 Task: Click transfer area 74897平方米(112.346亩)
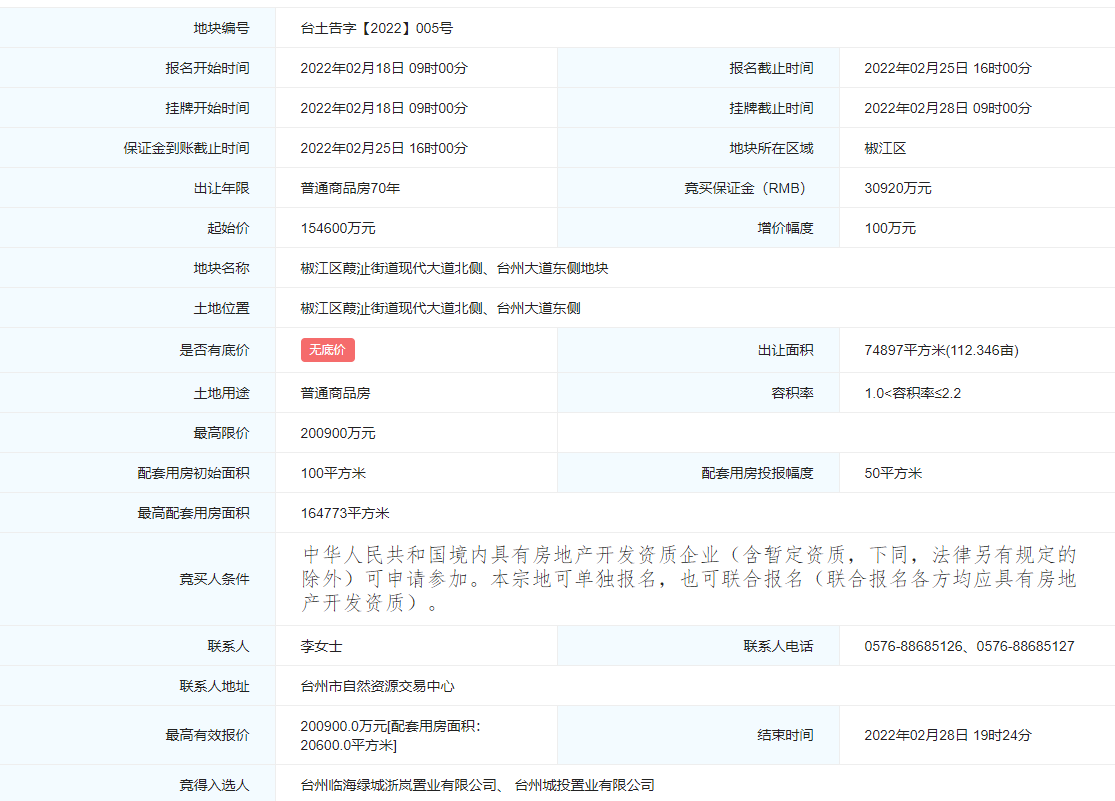[x=941, y=350]
